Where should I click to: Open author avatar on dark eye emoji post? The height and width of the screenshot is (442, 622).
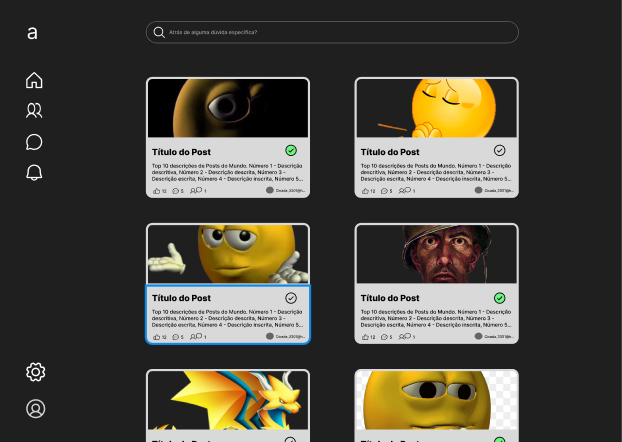270,190
